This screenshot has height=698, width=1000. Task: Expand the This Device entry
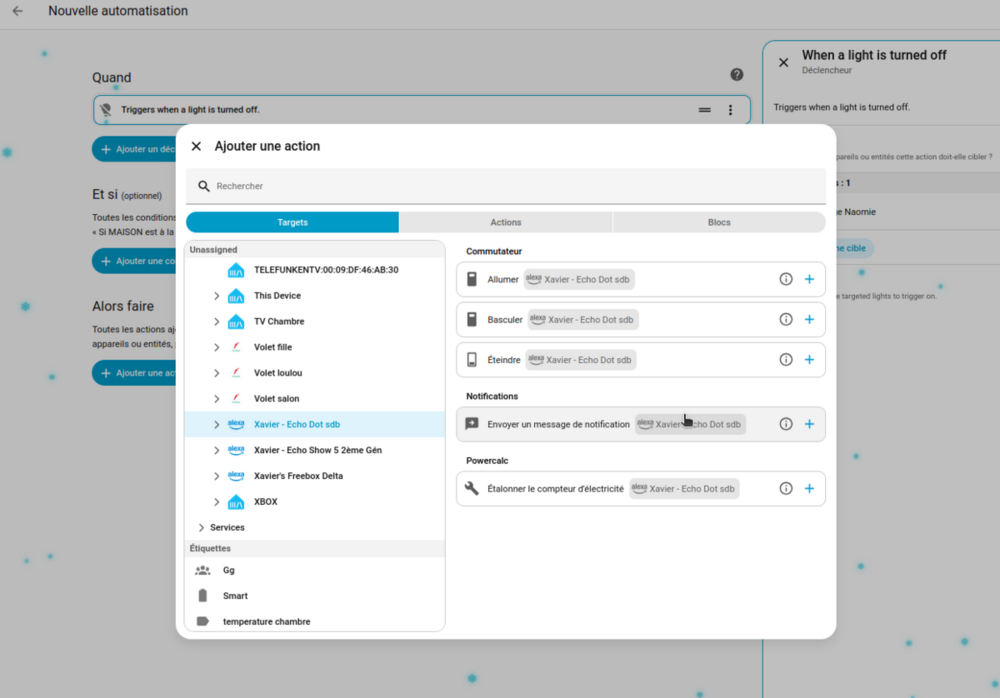pyautogui.click(x=216, y=296)
